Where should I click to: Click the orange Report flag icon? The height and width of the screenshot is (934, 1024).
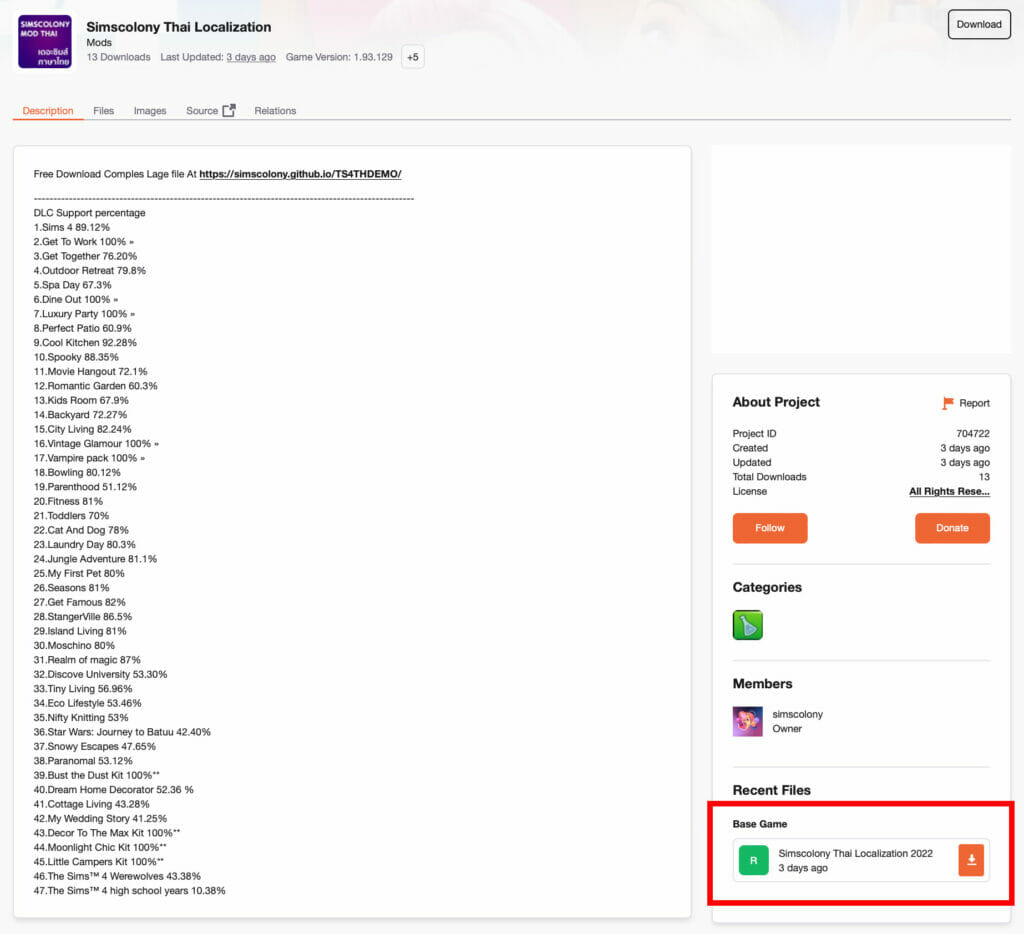[948, 403]
